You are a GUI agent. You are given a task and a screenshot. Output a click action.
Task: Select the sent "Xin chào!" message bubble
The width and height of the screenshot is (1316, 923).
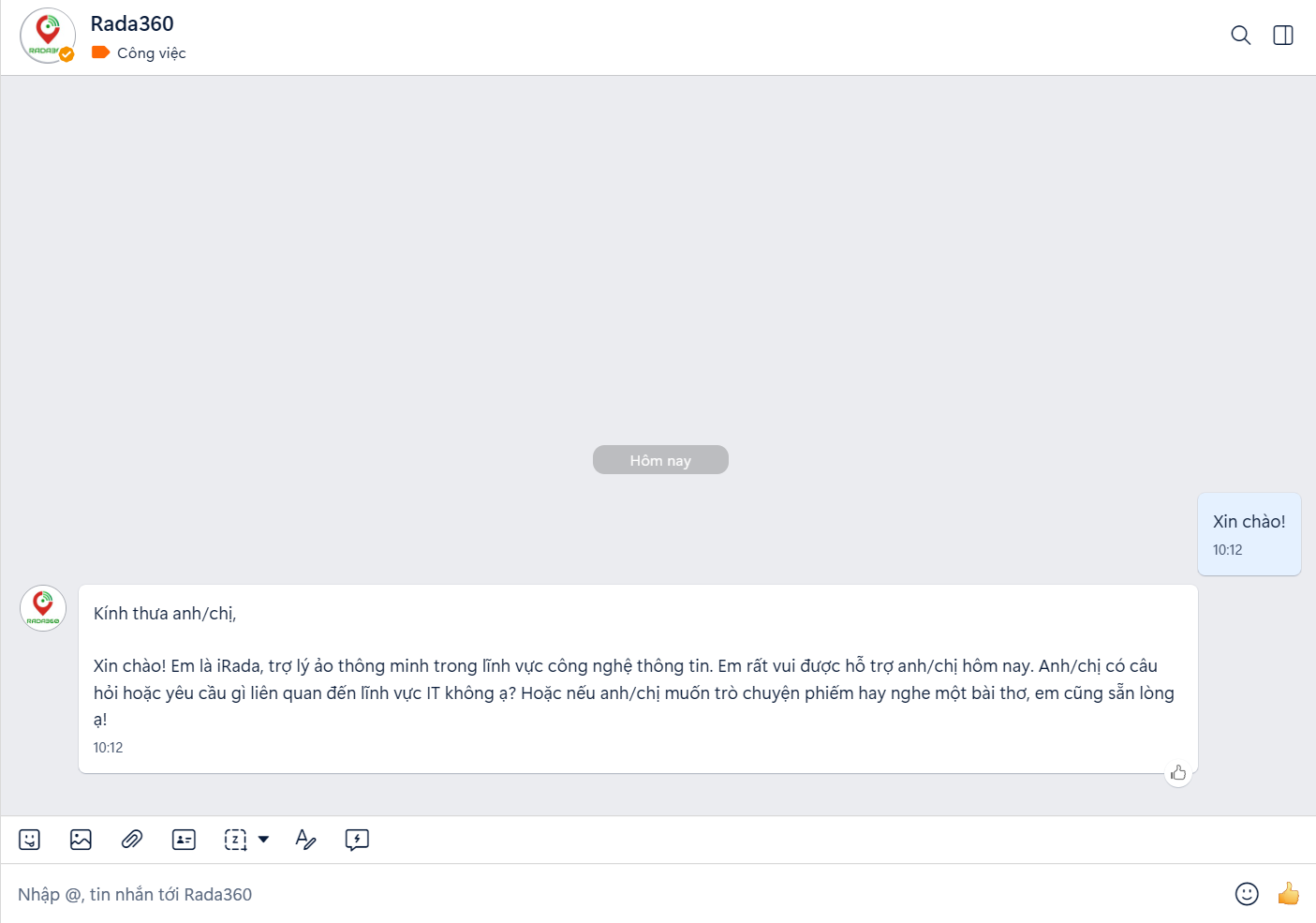(1249, 533)
